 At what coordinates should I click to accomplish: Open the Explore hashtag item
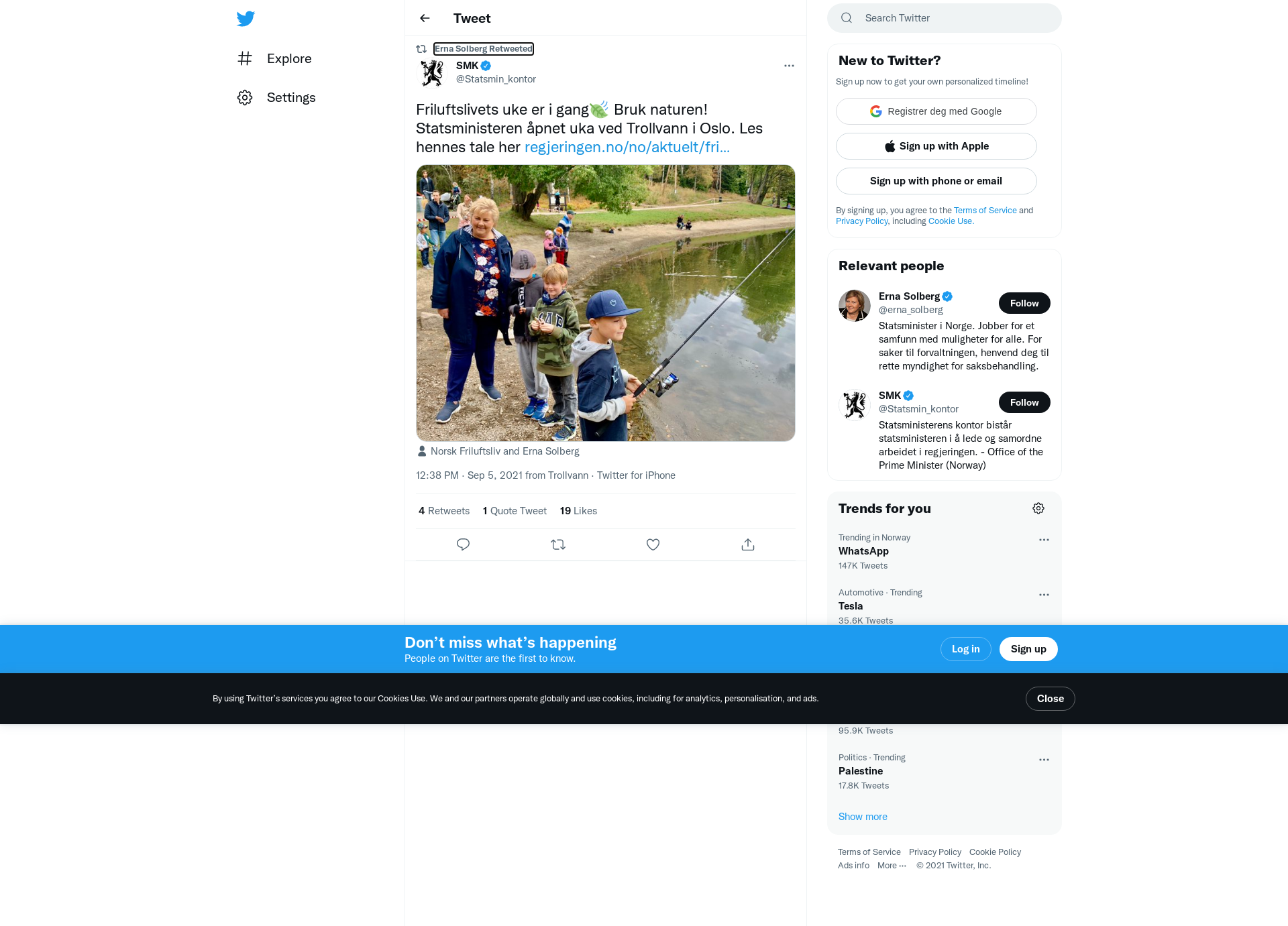[274, 58]
